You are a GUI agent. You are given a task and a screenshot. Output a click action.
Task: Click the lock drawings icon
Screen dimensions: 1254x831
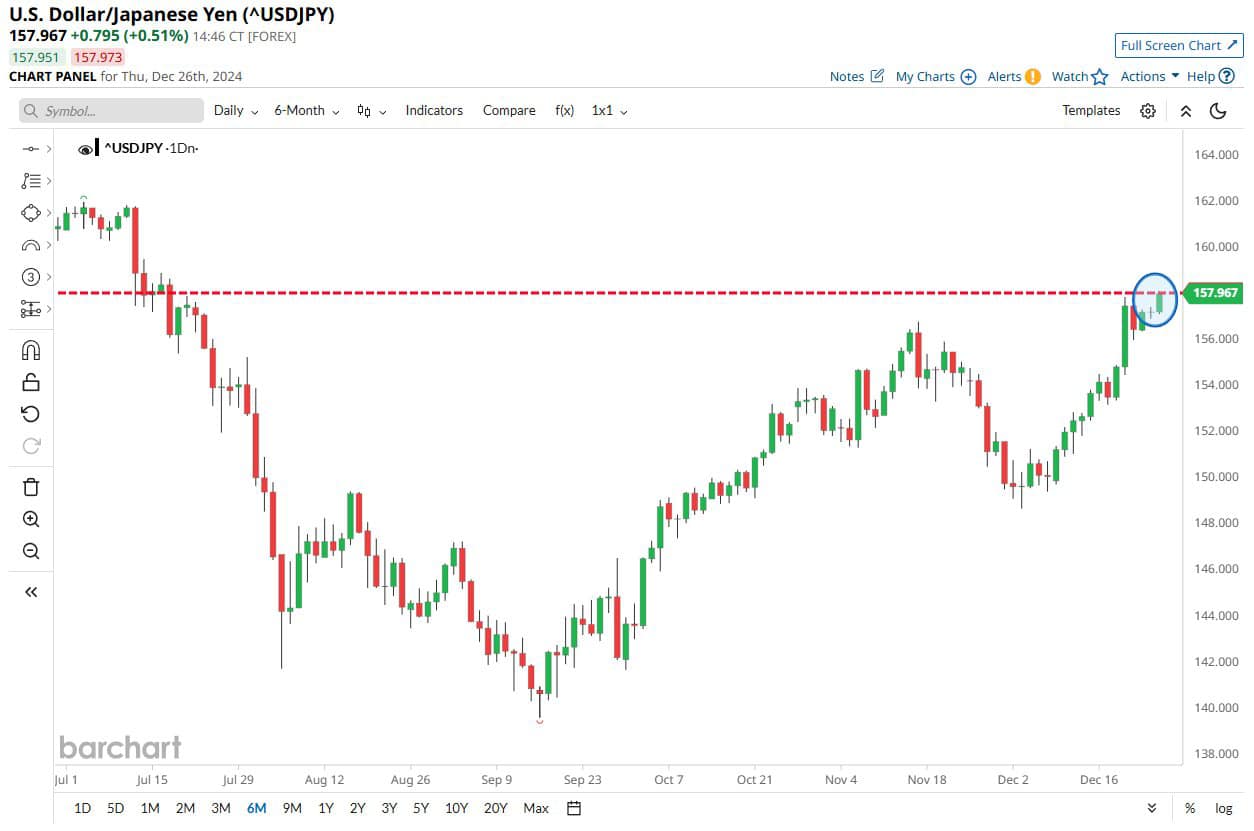click(x=31, y=382)
